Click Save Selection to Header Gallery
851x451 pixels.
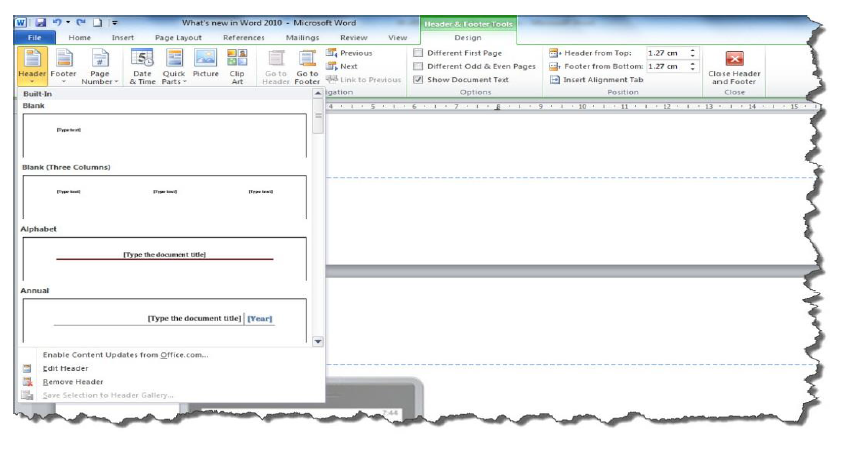108,396
